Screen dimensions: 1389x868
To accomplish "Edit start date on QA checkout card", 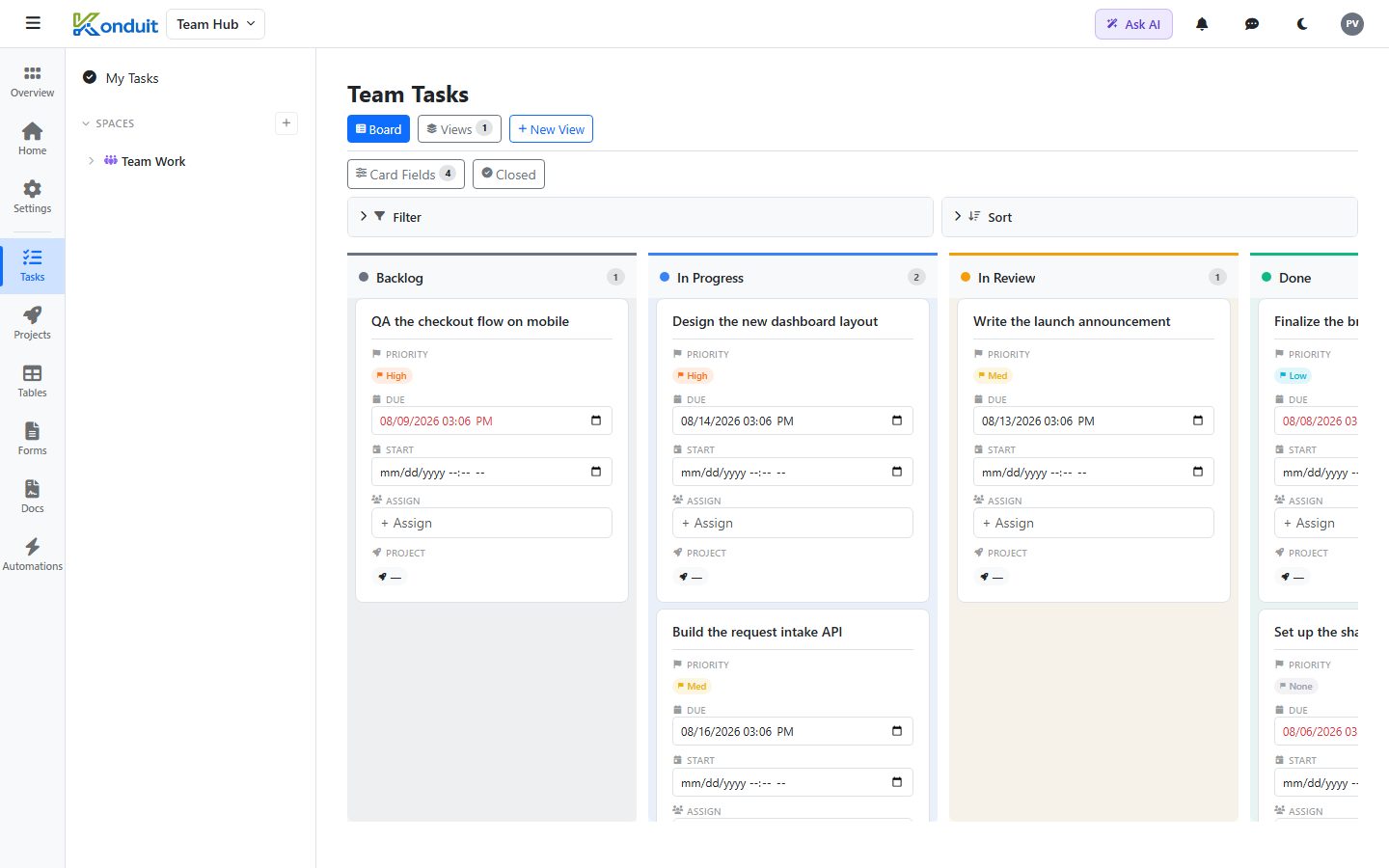I will tap(492, 472).
